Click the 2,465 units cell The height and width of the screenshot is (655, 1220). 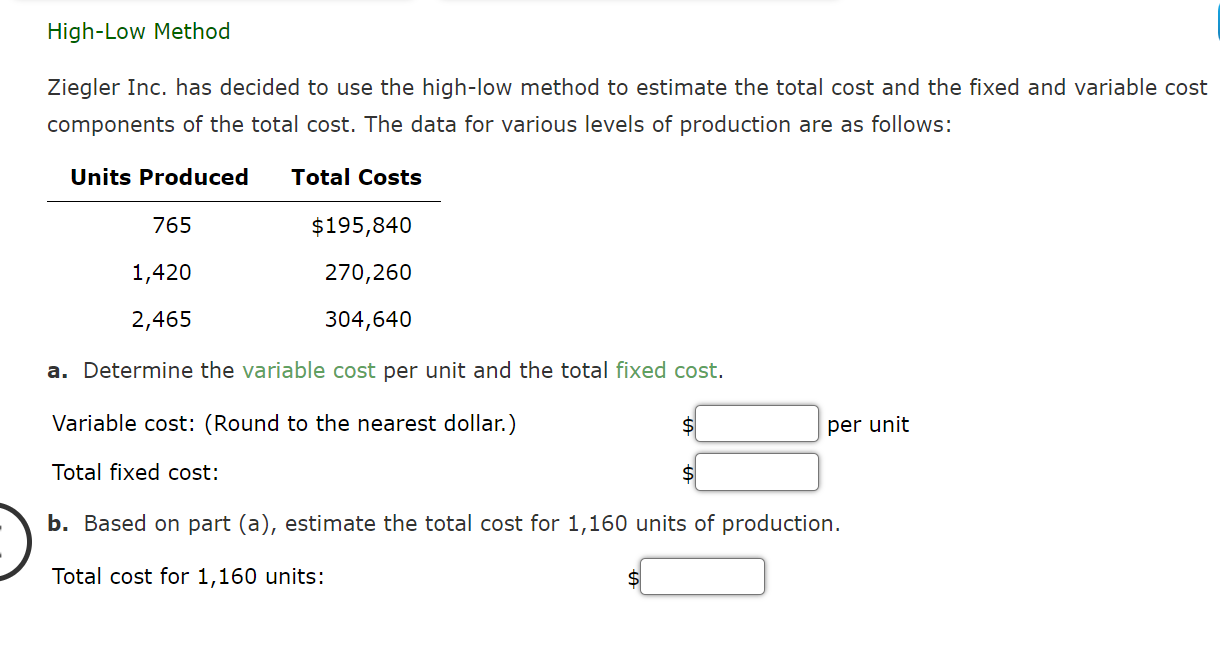click(x=162, y=320)
